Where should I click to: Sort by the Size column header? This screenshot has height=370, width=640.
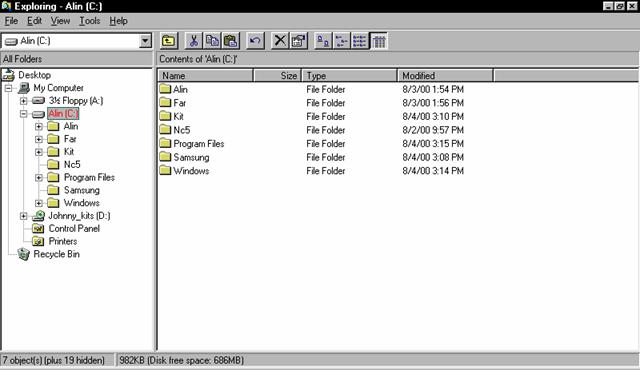pos(278,75)
